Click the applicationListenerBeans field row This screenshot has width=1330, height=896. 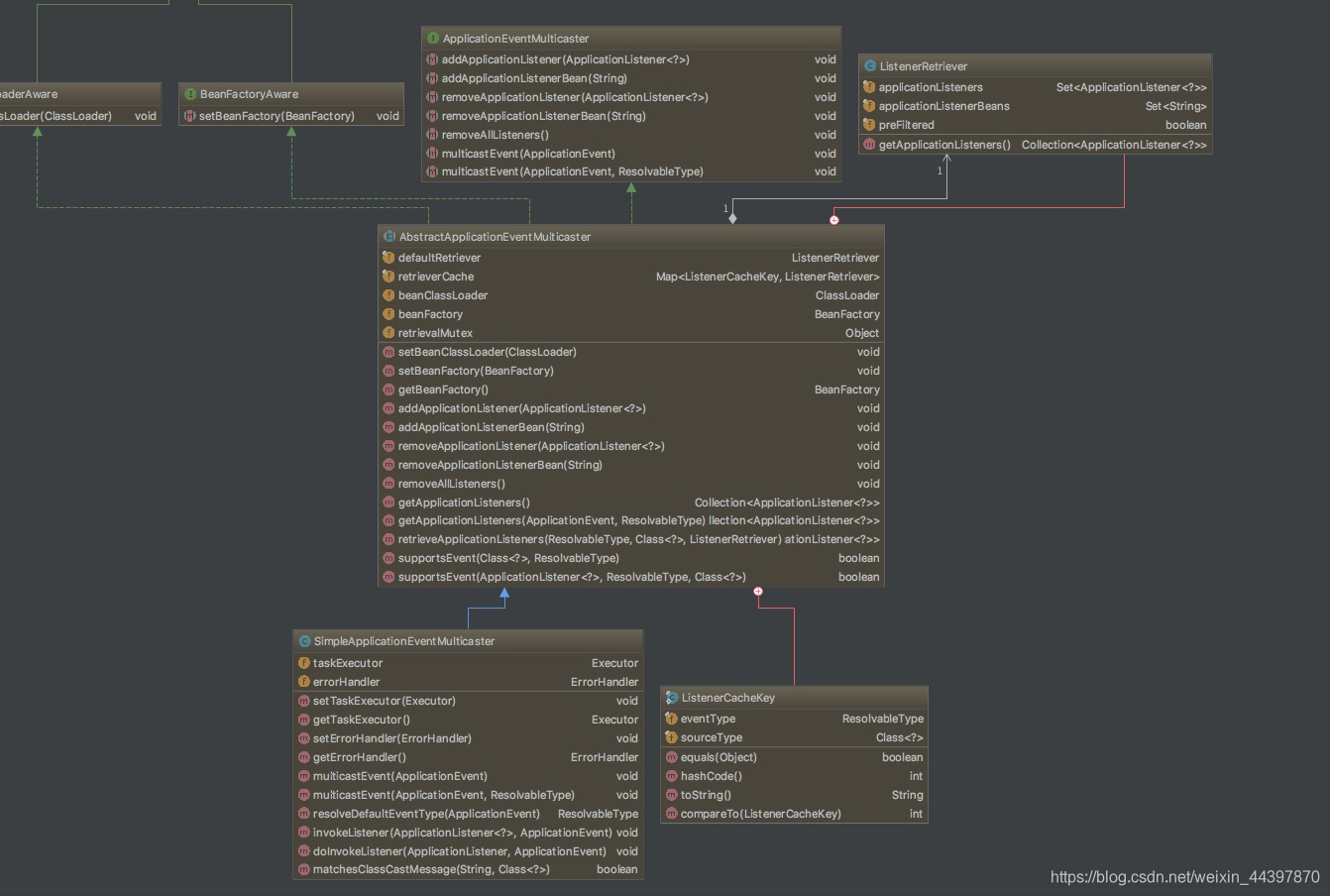[x=1035, y=106]
